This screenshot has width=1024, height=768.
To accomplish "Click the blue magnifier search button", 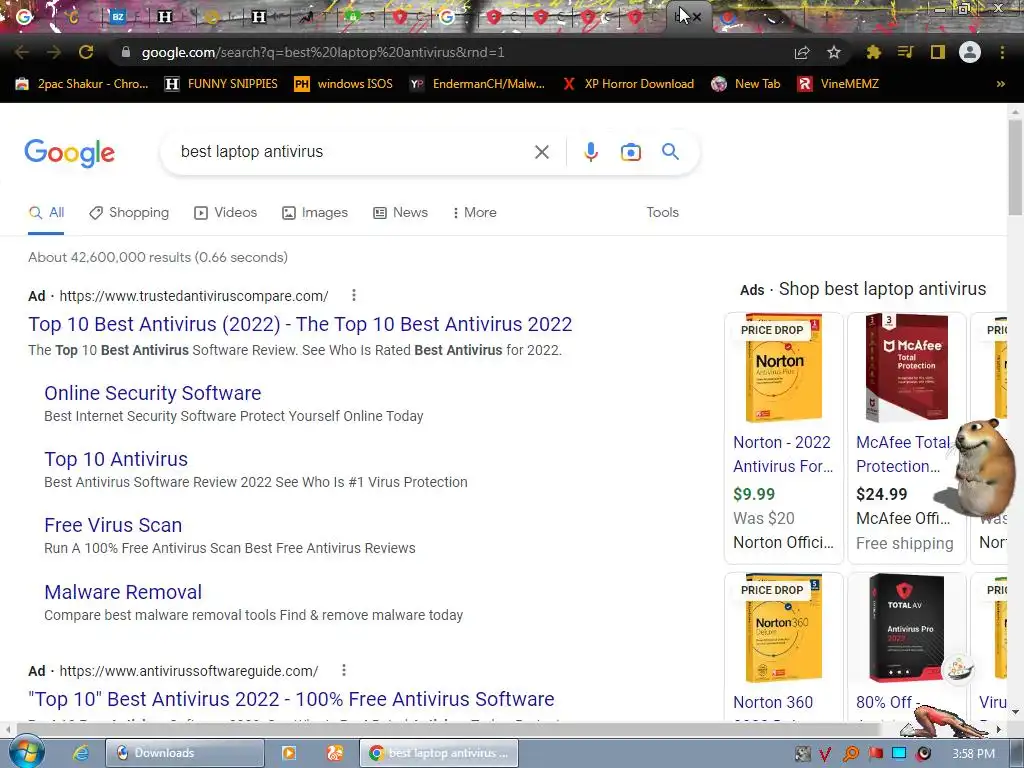I will pyautogui.click(x=670, y=152).
